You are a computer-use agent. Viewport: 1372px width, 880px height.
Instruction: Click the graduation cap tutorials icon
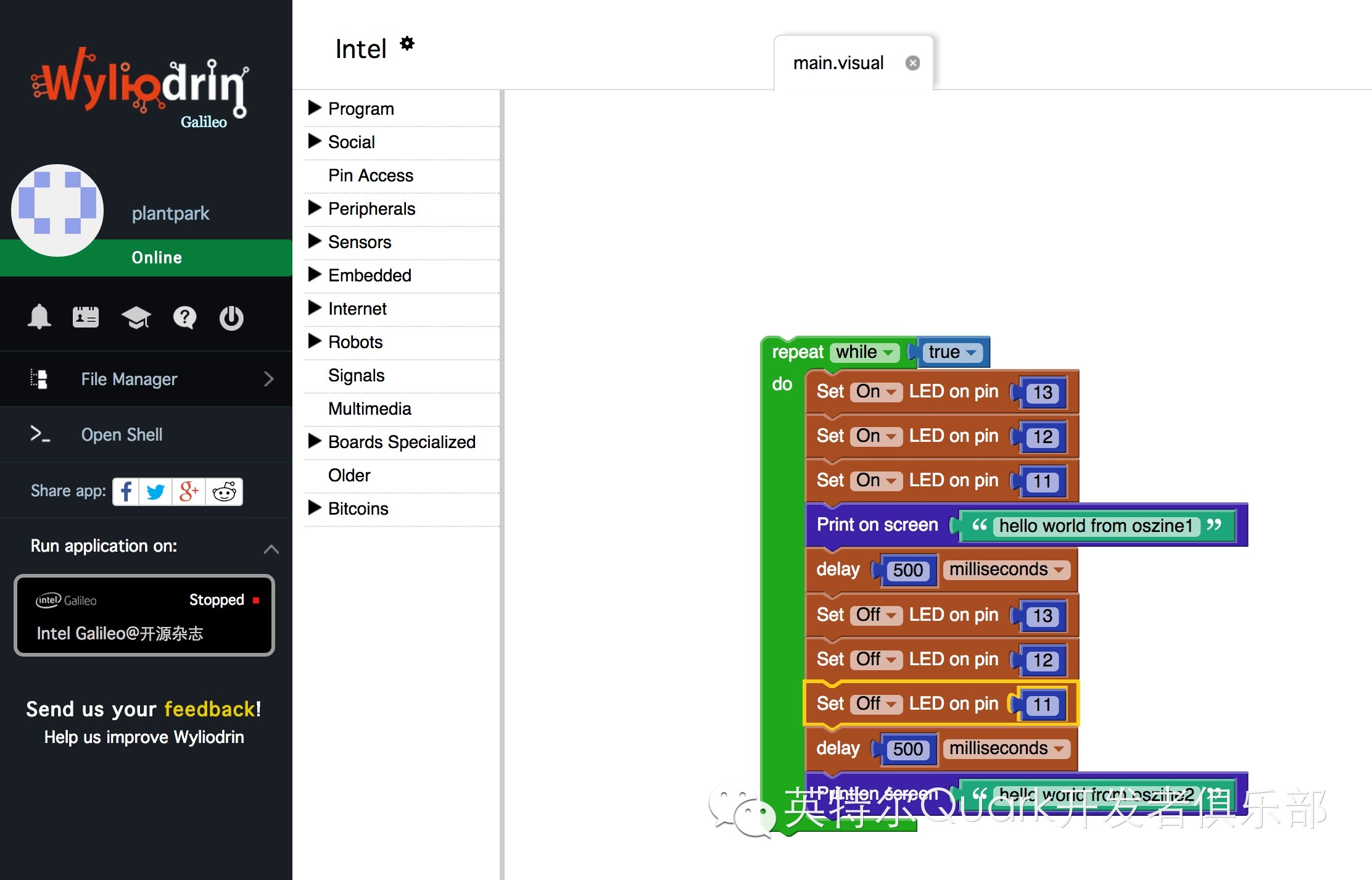(136, 317)
